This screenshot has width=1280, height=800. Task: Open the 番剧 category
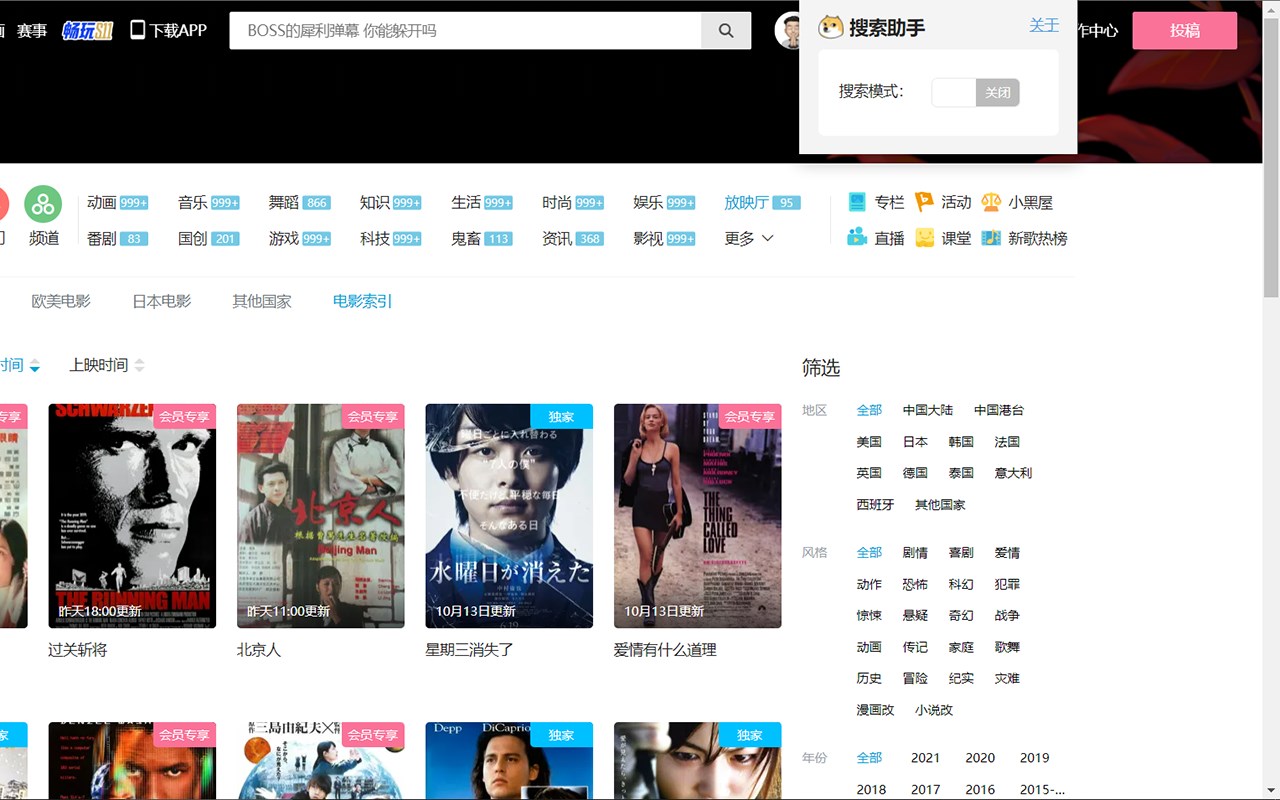click(x=102, y=238)
